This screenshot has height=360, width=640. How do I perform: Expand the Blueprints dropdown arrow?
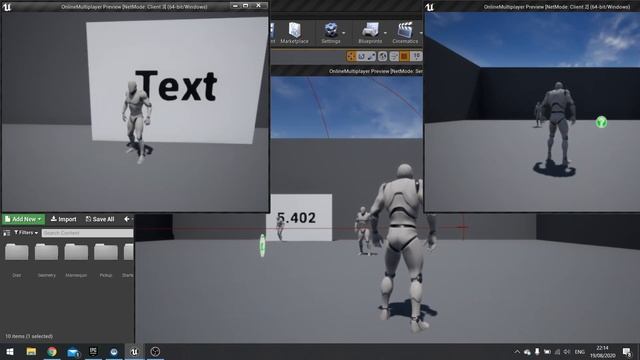point(385,33)
